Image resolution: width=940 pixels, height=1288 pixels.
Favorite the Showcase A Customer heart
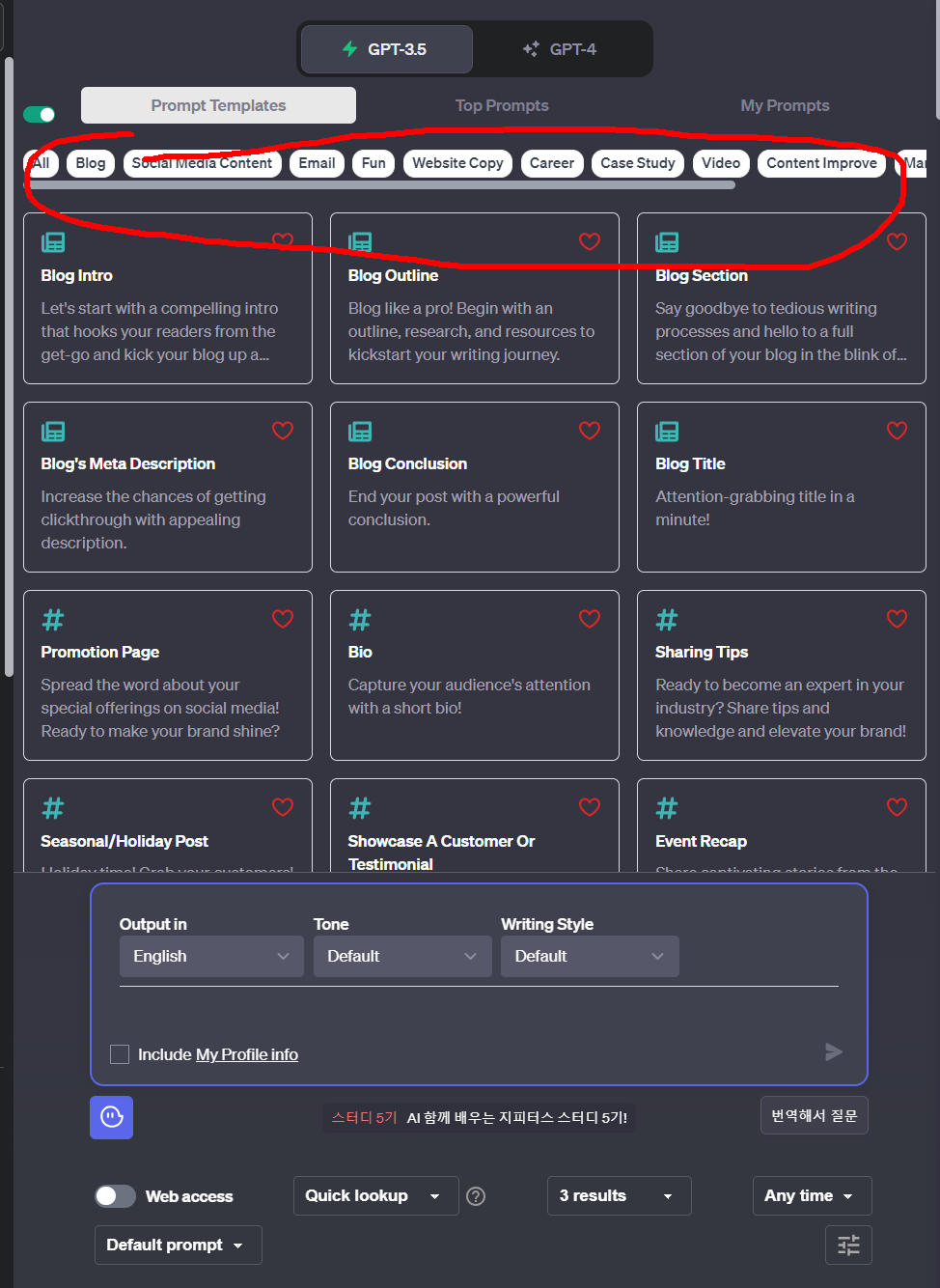(x=590, y=807)
